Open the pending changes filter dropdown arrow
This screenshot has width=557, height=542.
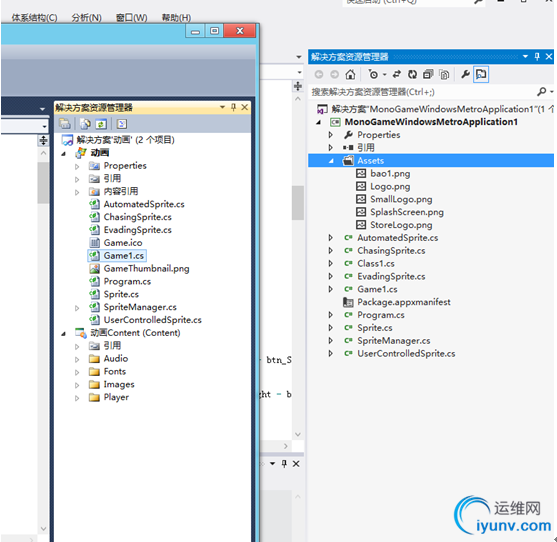pyautogui.click(x=384, y=75)
